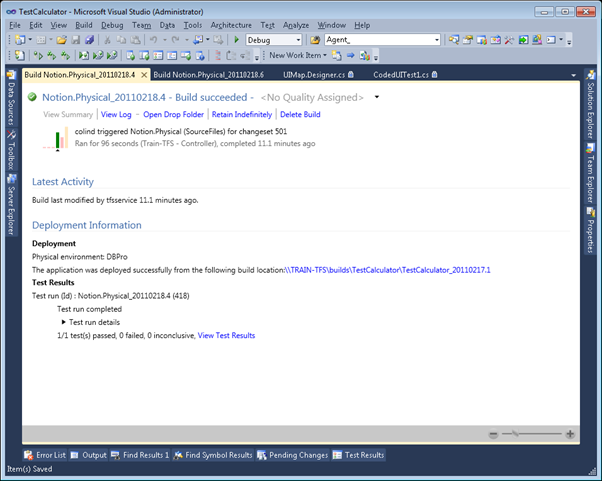
Task: Switch to Build Notion.Physical_20110218.6 tab
Action: point(208,75)
